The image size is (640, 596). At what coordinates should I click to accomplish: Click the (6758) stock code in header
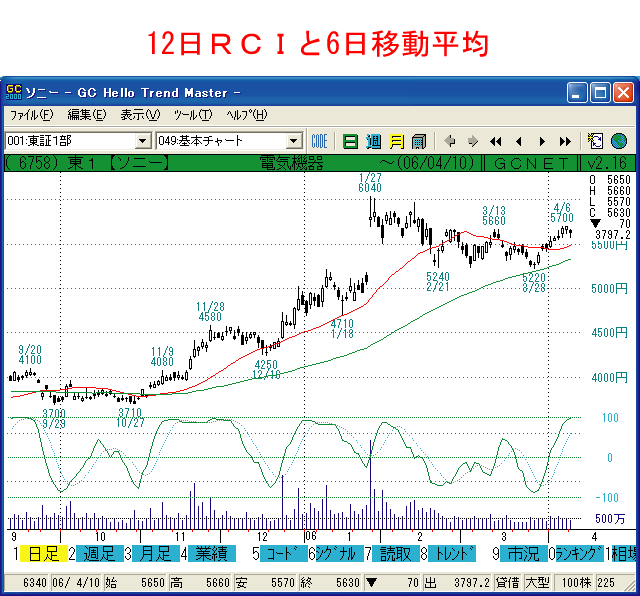[x=34, y=163]
